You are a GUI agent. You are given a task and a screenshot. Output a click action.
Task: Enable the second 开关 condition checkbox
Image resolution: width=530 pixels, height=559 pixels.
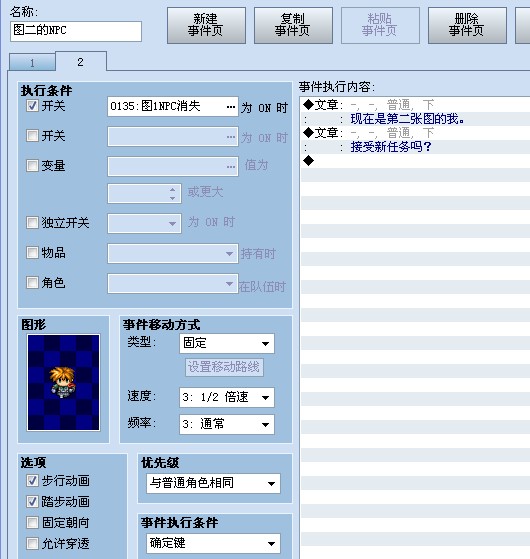click(32, 135)
